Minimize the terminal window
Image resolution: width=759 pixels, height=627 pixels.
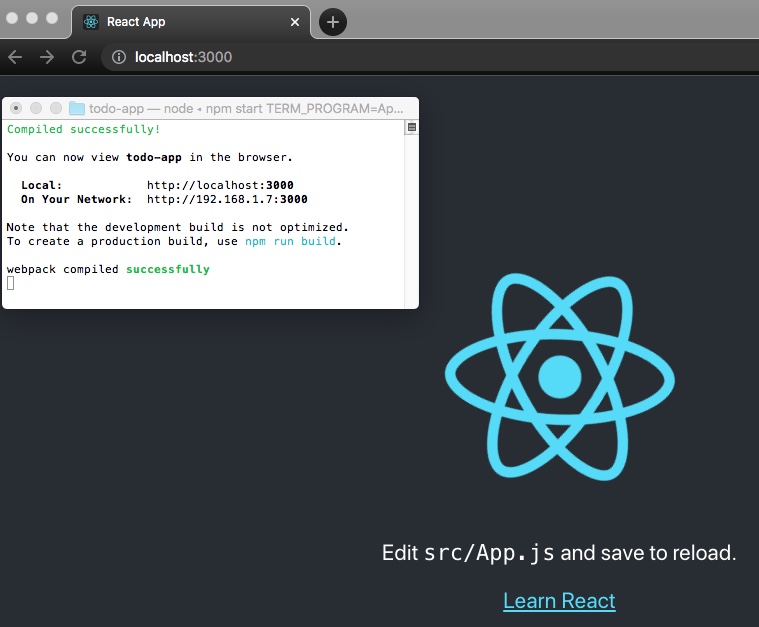point(36,108)
